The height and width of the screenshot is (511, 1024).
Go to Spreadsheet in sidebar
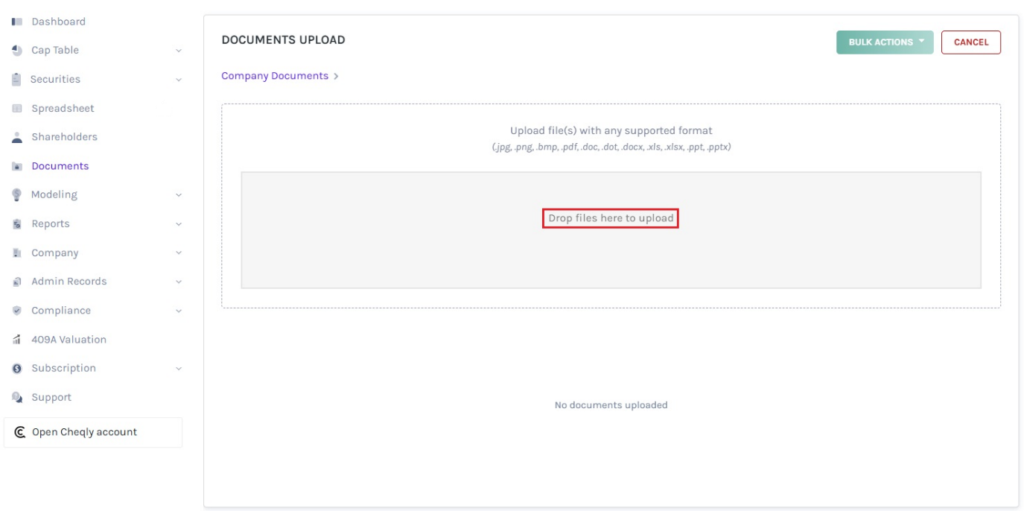(x=63, y=108)
